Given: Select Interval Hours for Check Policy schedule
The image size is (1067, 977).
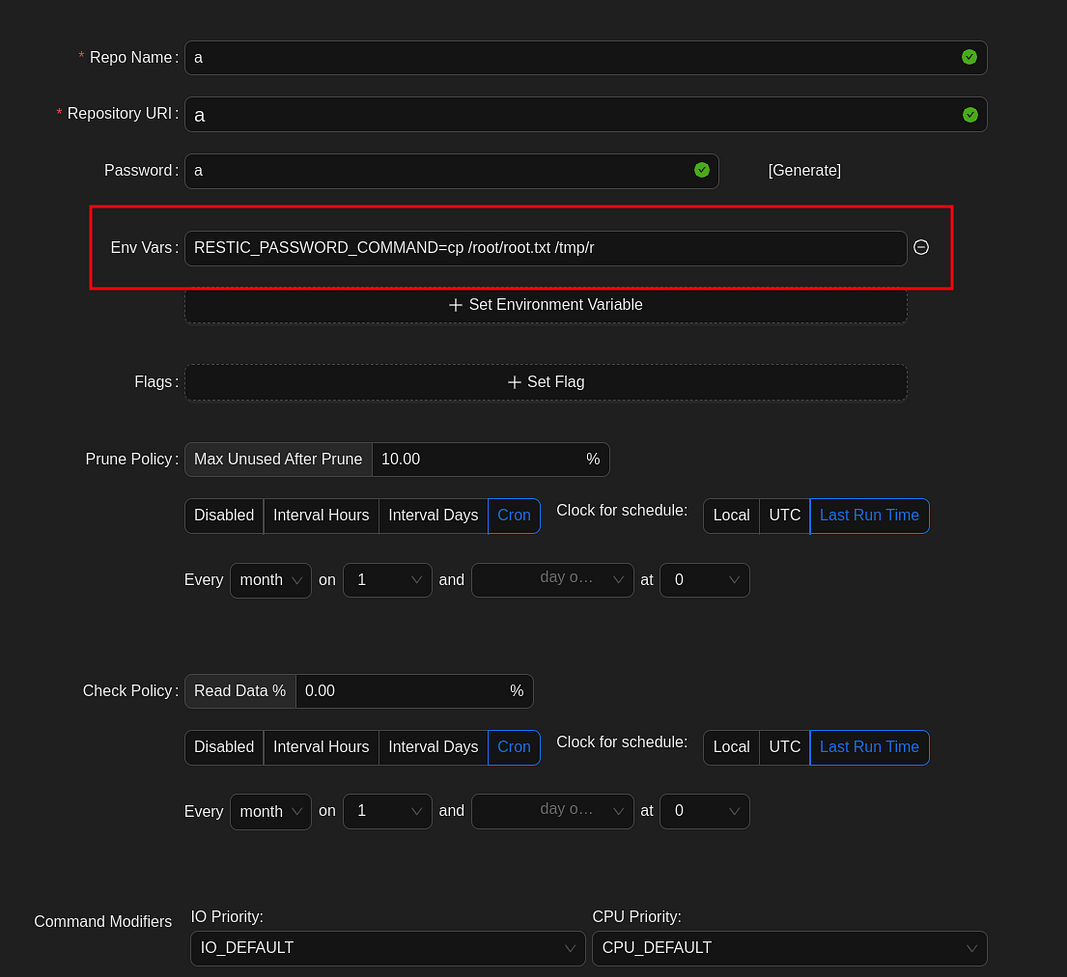Looking at the screenshot, I should point(321,747).
